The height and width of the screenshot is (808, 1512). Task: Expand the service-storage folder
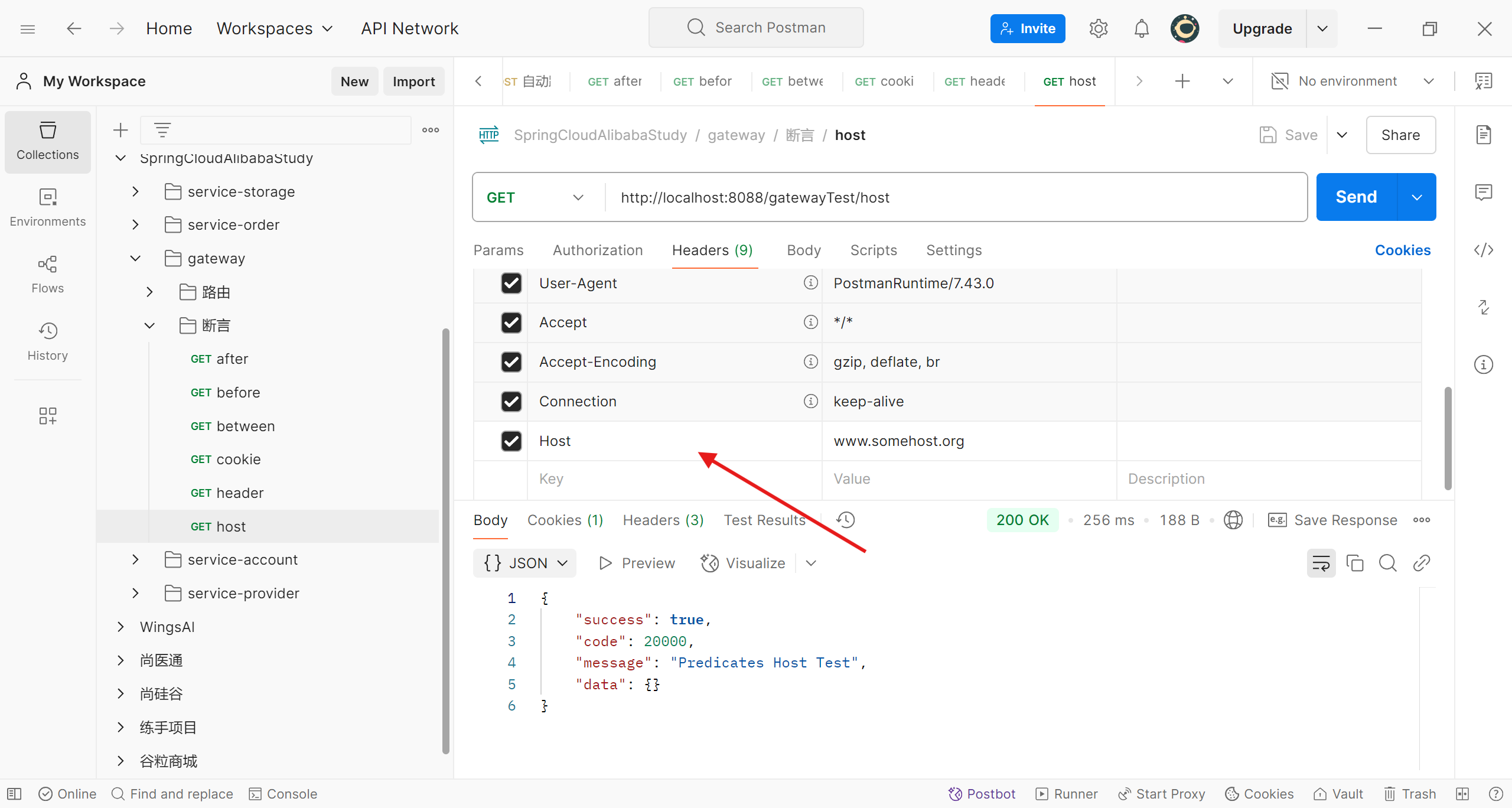point(135,191)
